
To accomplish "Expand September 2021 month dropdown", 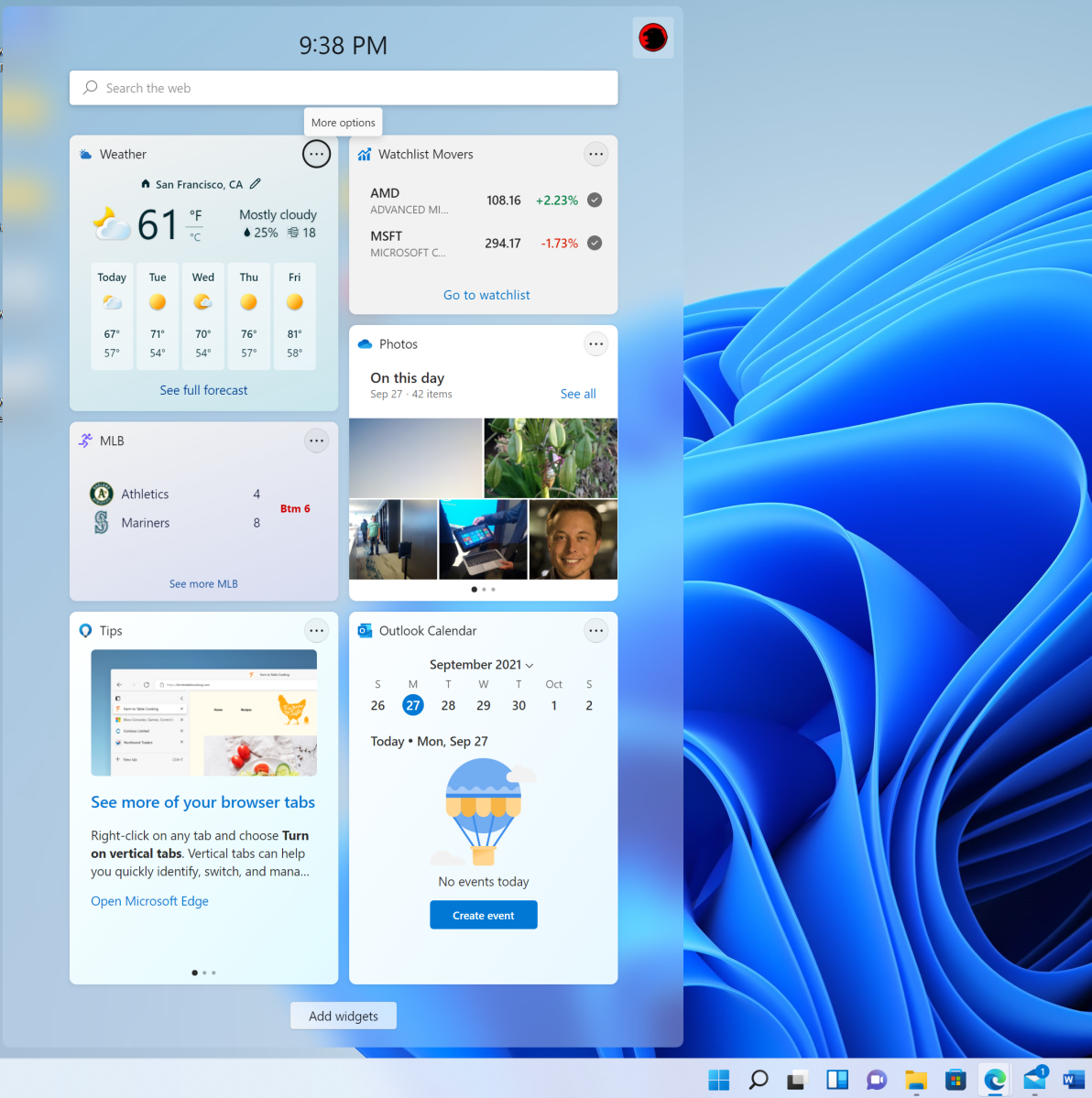I will [x=530, y=665].
